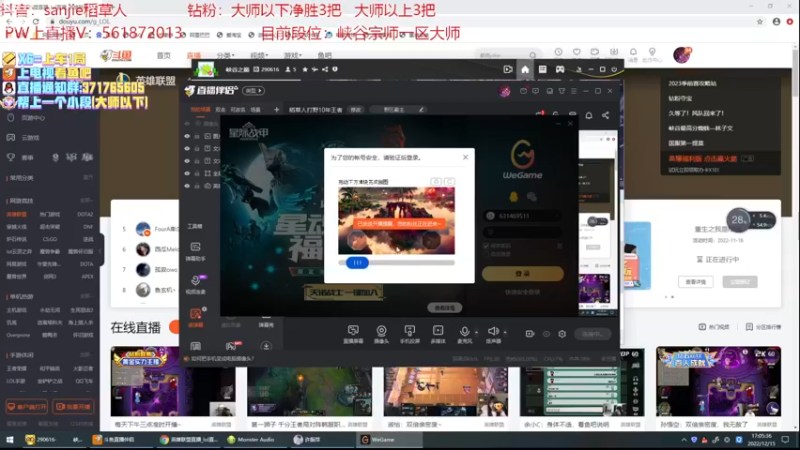Click the QQ penguin login icon in WeGame
This screenshot has width=800, height=450.
point(514,196)
